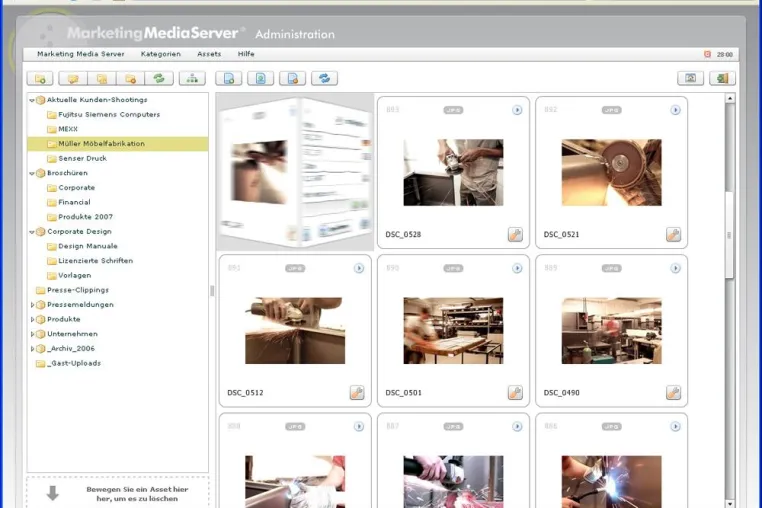Select the DSC_0501 thumbnail image
The width and height of the screenshot is (762, 508).
[x=453, y=331]
